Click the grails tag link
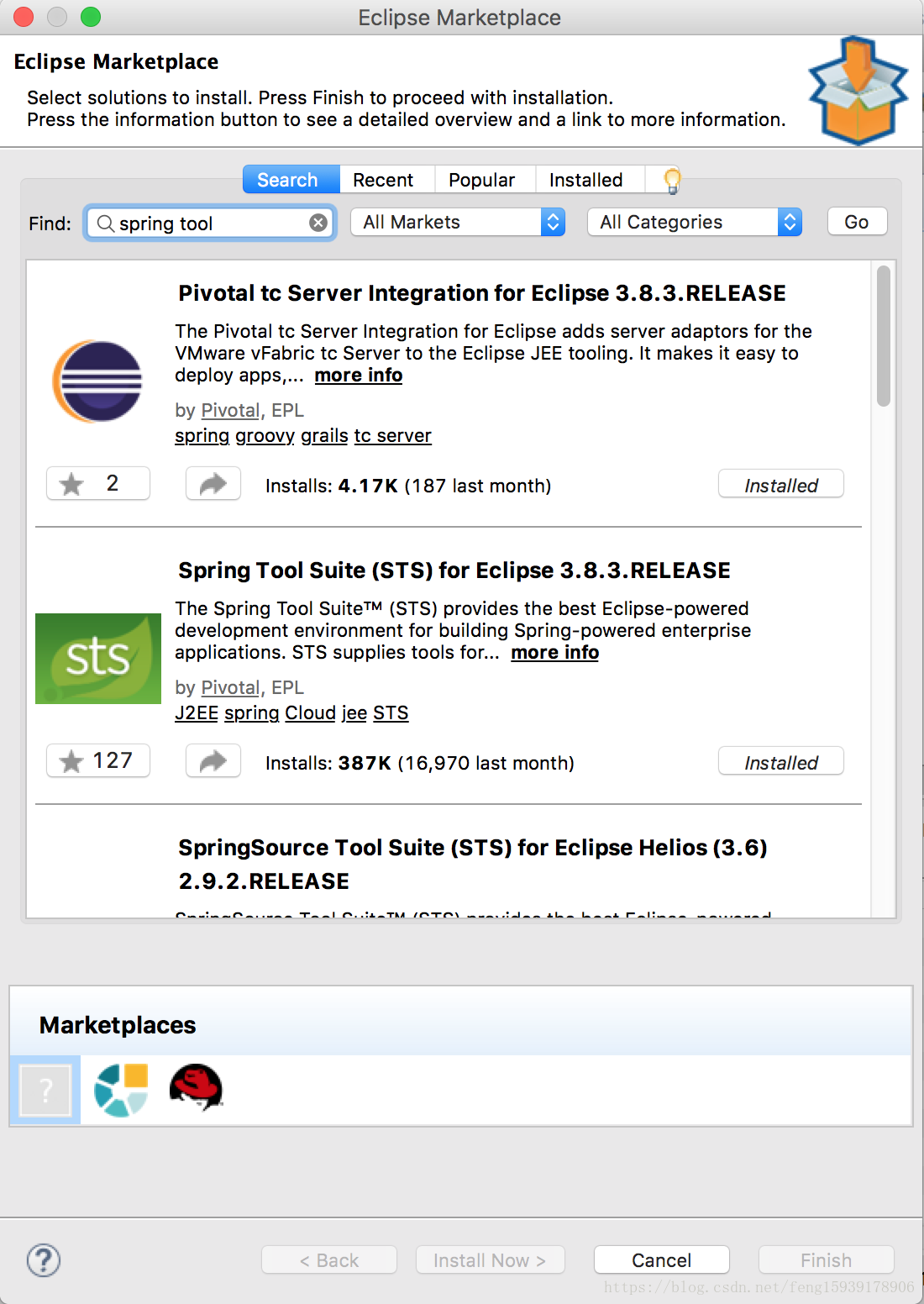Viewport: 924px width, 1304px height. tap(324, 436)
